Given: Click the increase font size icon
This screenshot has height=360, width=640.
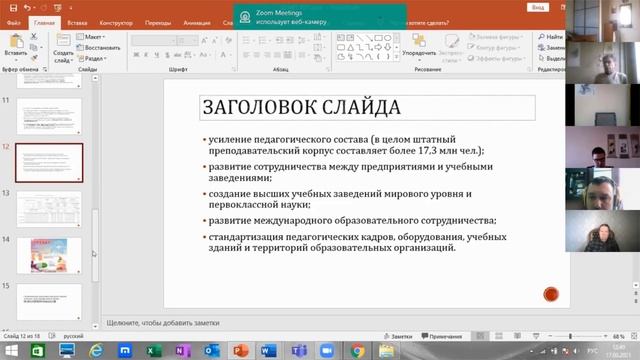Looking at the screenshot, I should point(204,40).
